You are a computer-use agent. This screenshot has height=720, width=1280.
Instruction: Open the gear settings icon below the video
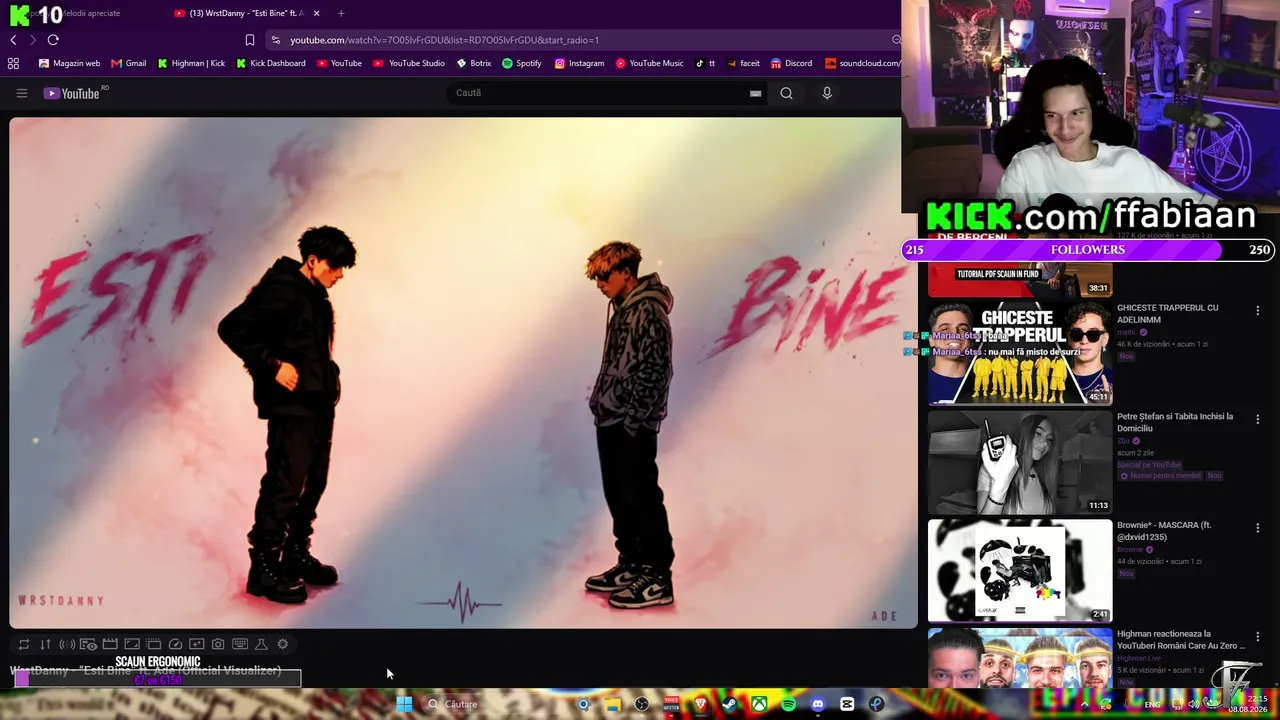(x=283, y=645)
